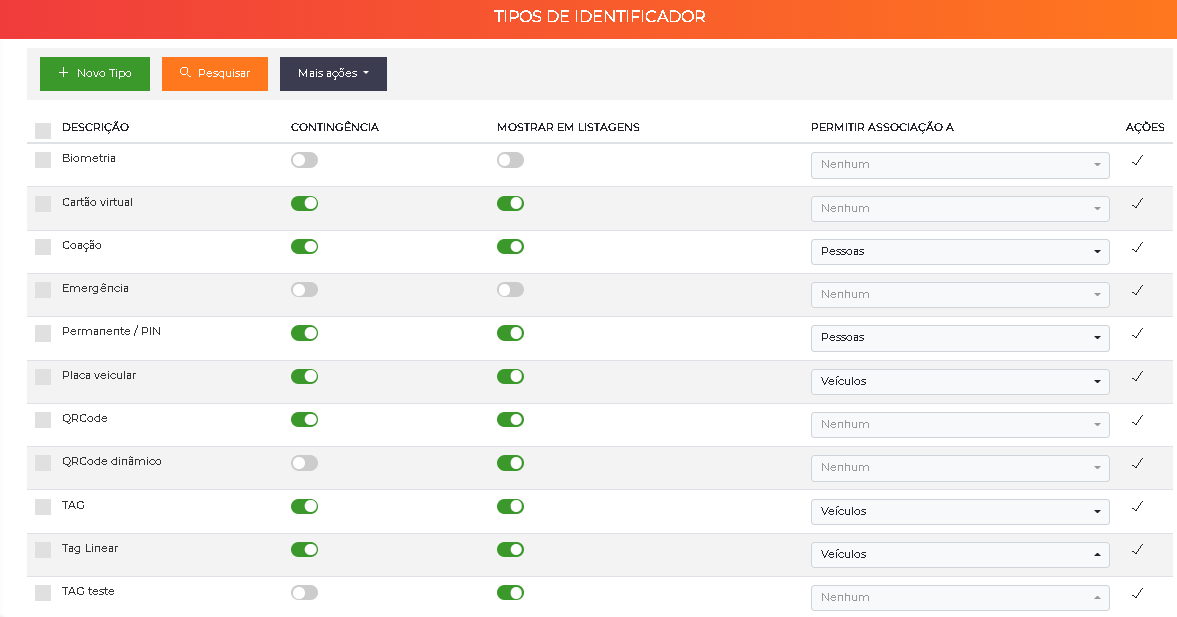Turn off listing display for Tag Linear
This screenshot has width=1177, height=617.
510,549
